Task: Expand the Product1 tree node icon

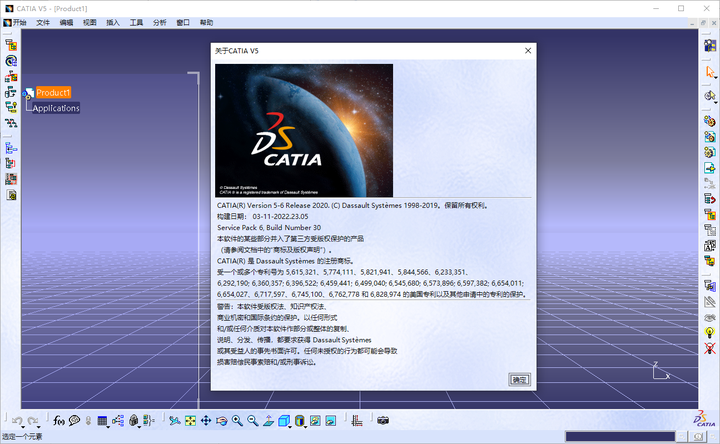Action: point(28,93)
